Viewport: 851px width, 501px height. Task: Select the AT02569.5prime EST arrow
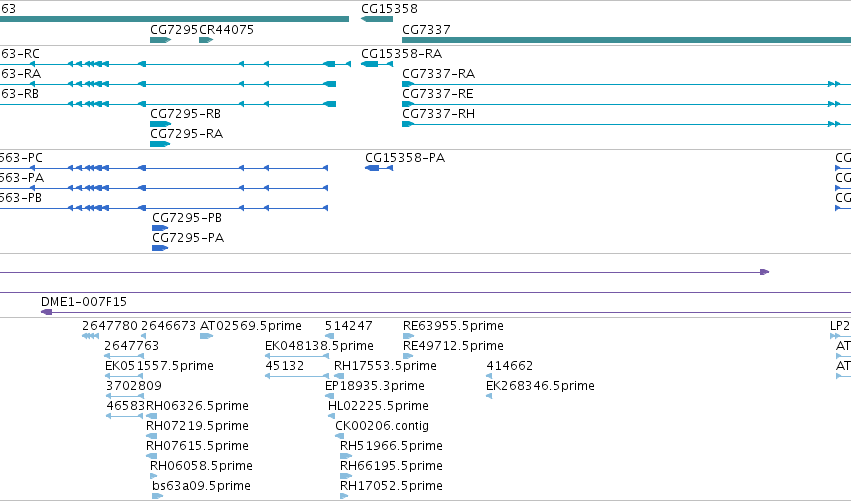(x=206, y=337)
